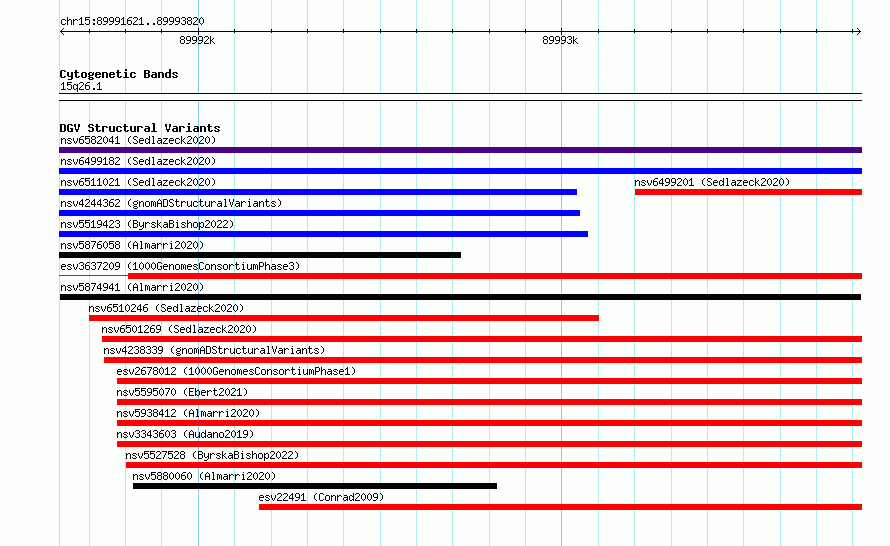Select the red nsv6501269 variant bar

[482, 339]
